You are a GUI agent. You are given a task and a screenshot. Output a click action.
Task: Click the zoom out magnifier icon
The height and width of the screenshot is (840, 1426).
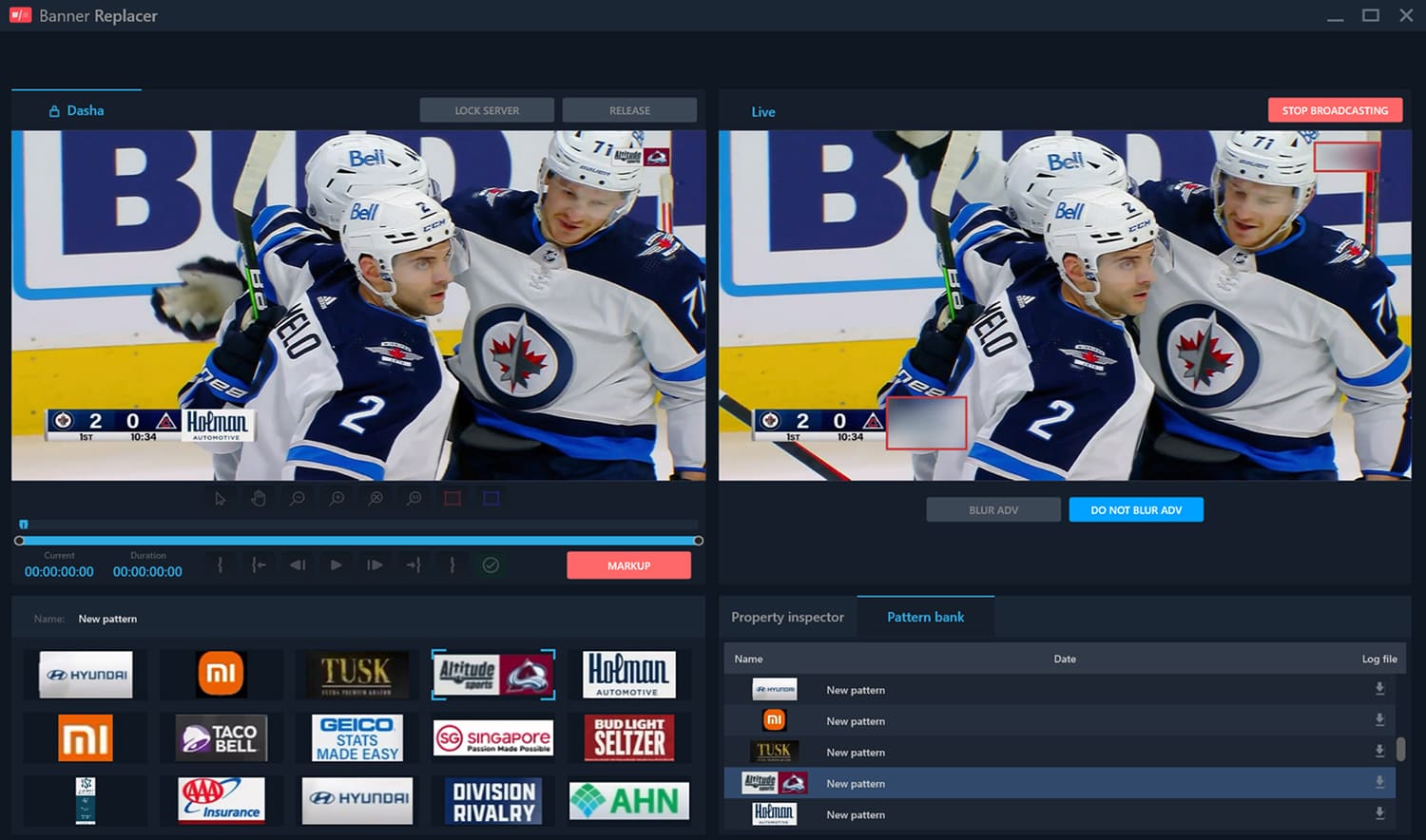click(x=298, y=498)
